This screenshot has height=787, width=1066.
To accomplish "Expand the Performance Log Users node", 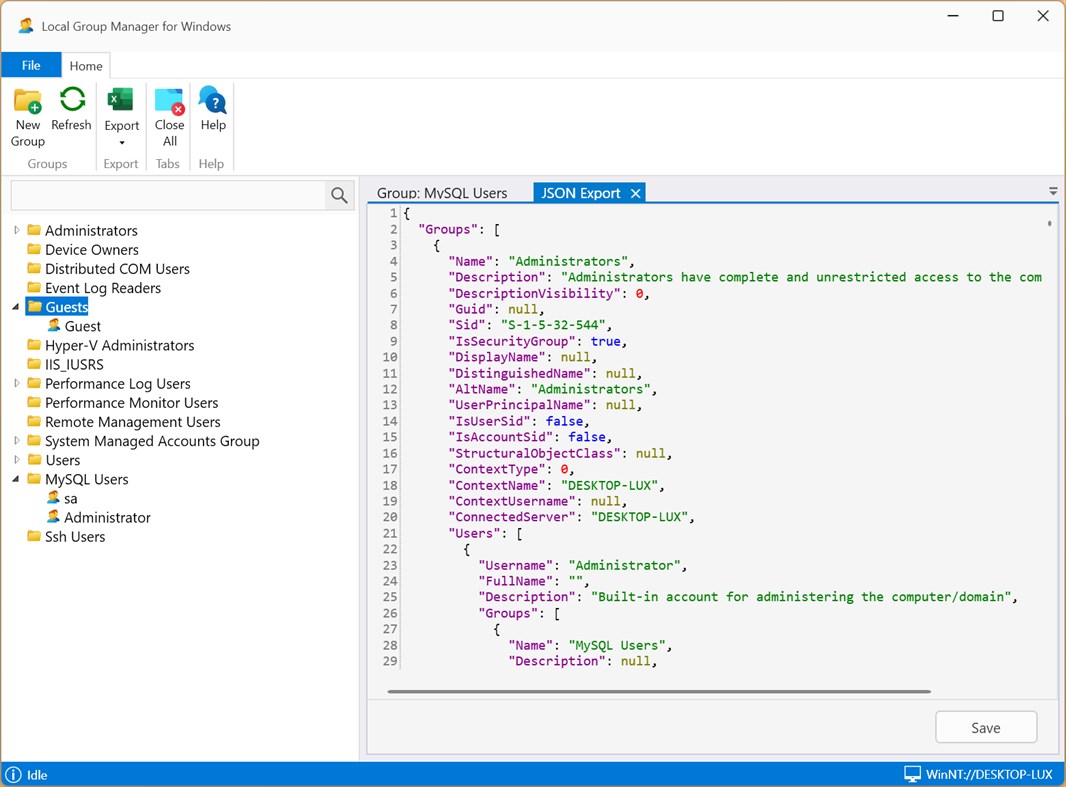I will [x=16, y=384].
